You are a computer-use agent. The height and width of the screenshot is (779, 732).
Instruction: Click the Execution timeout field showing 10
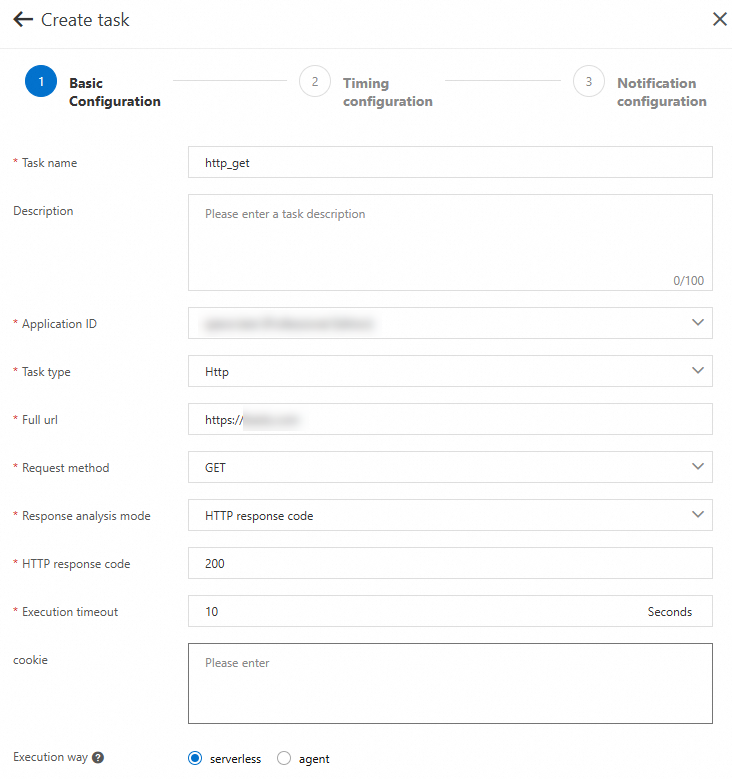click(450, 611)
